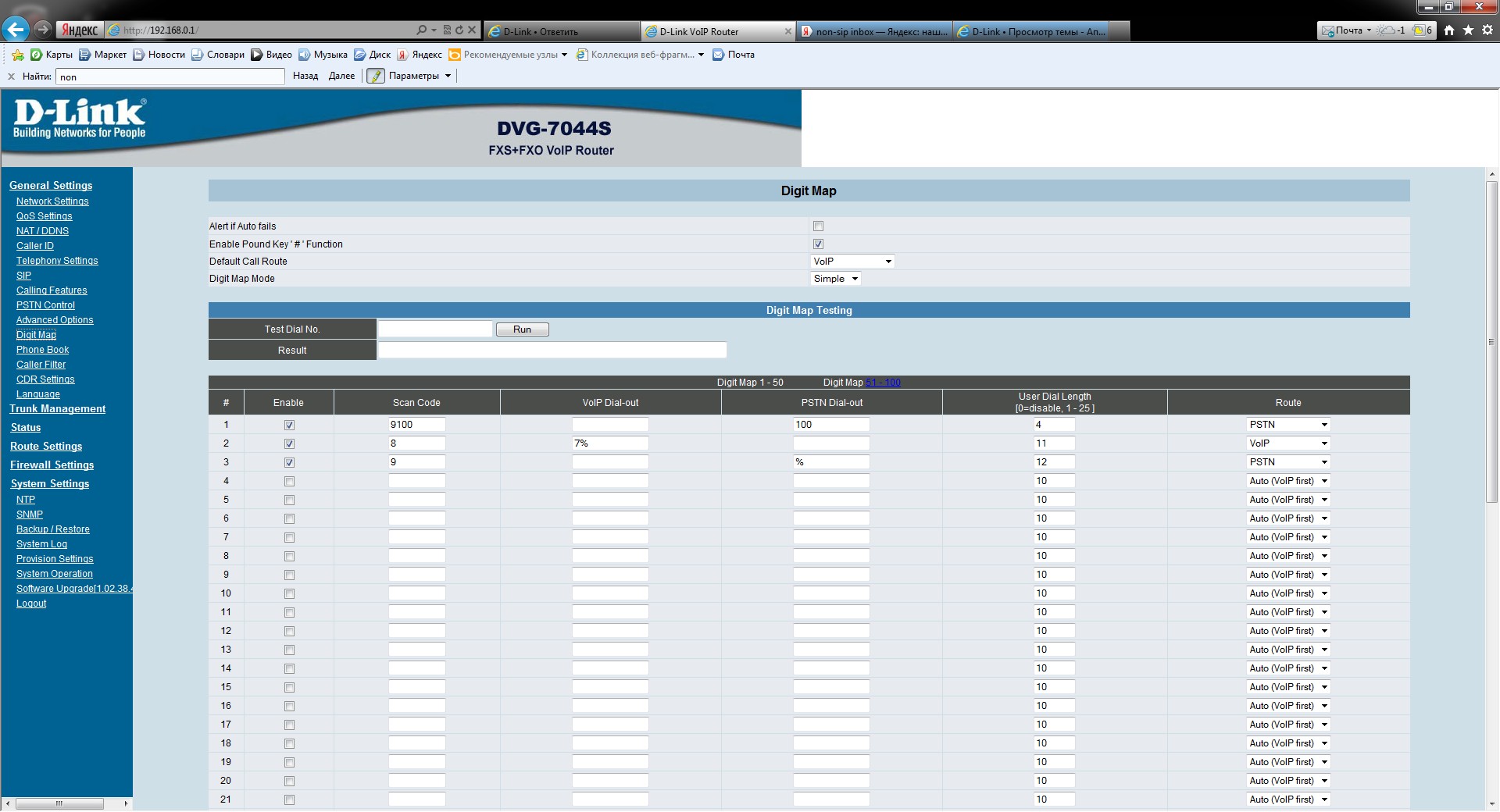Enable the Alert if Auto fails checkbox
The height and width of the screenshot is (812, 1500).
[x=818, y=226]
